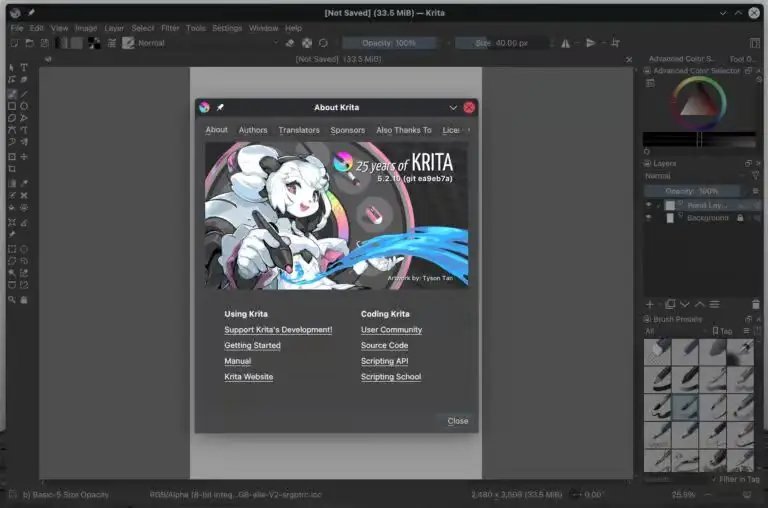Image resolution: width=768 pixels, height=508 pixels.
Task: Toggle vertical mirror tool
Action: click(591, 43)
